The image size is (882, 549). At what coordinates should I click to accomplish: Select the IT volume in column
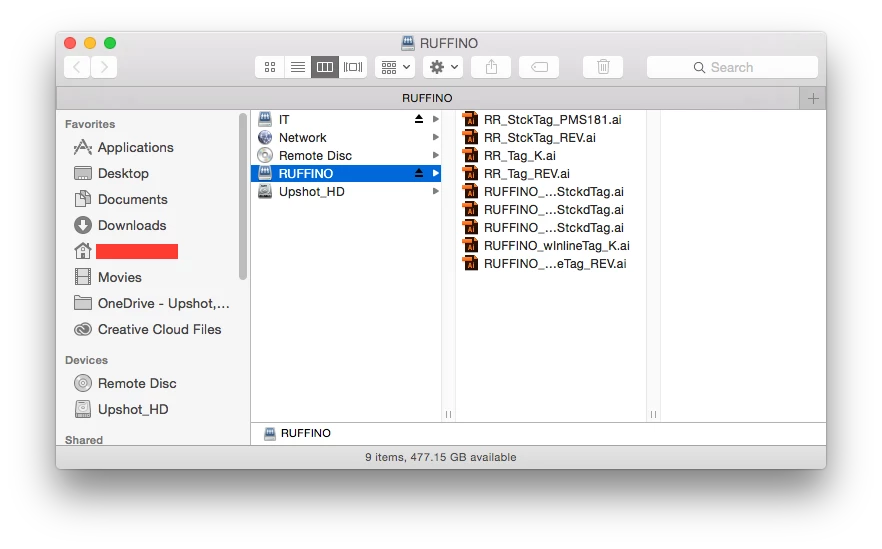point(346,119)
